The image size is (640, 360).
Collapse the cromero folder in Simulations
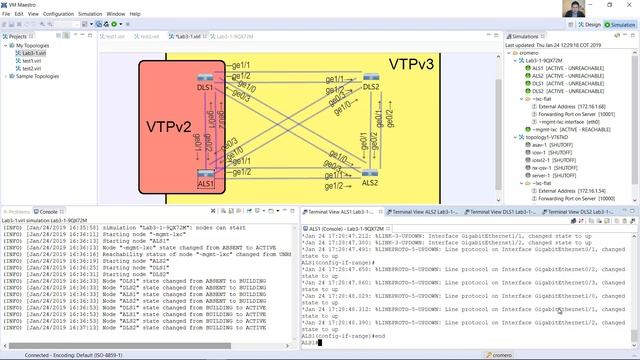point(509,53)
